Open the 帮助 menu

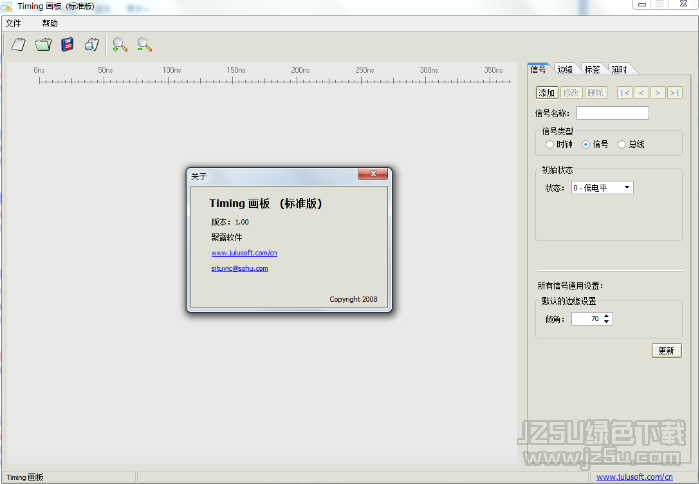click(x=50, y=23)
